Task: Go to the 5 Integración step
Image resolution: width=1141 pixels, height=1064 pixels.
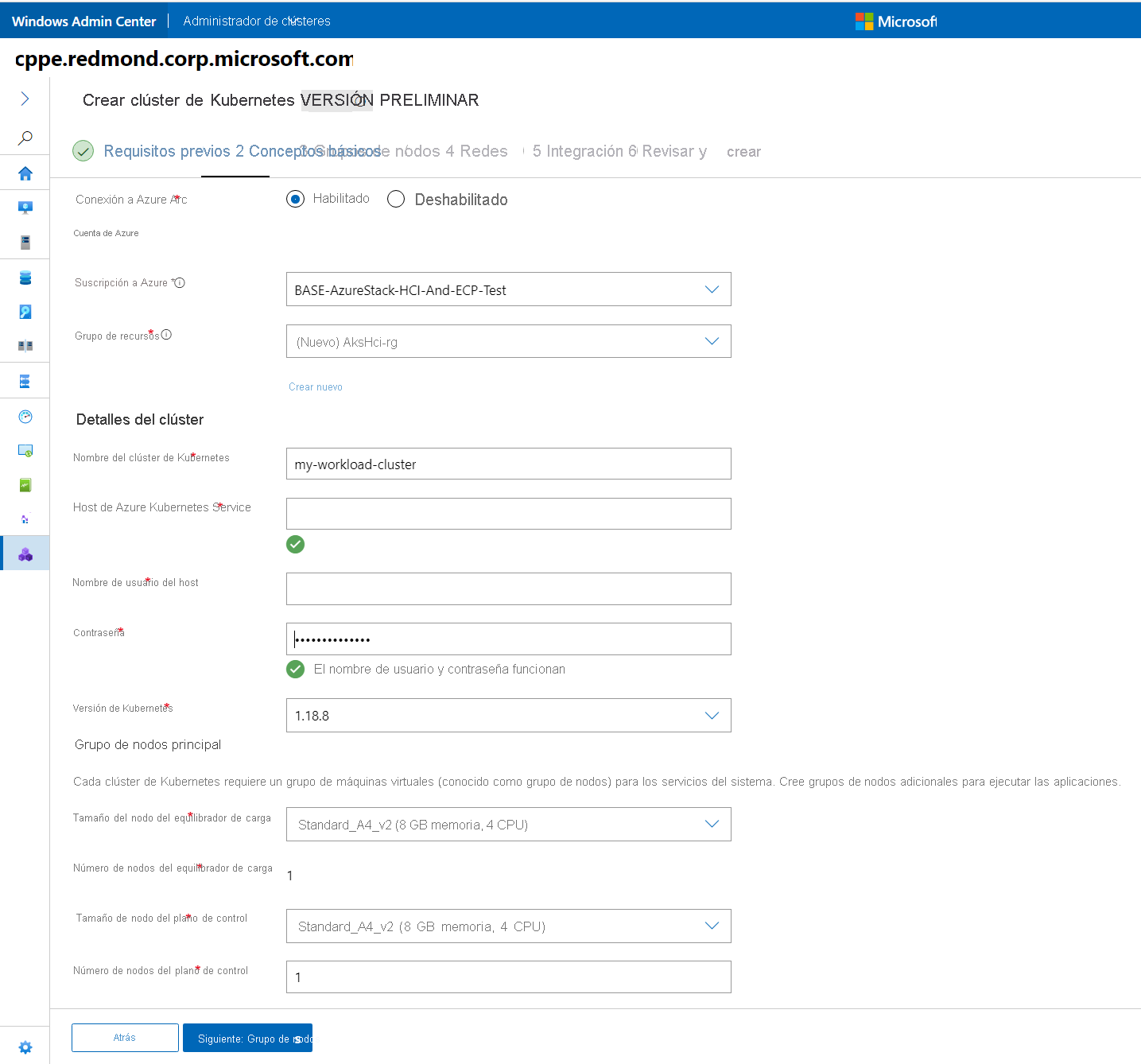Action: [578, 151]
